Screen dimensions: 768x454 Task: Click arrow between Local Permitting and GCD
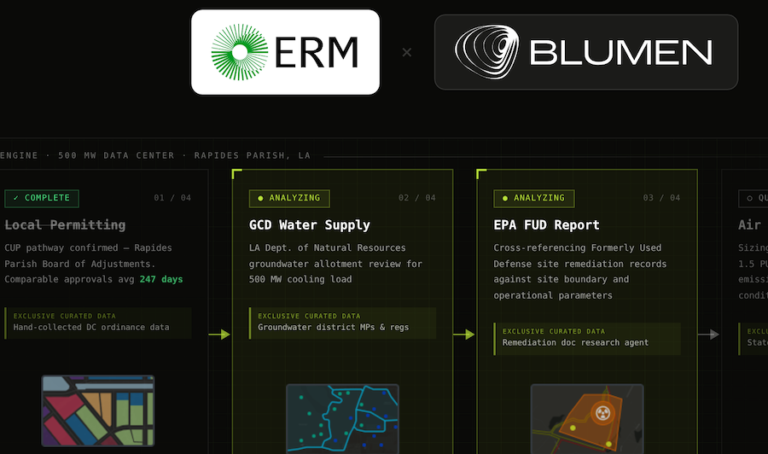coord(219,335)
